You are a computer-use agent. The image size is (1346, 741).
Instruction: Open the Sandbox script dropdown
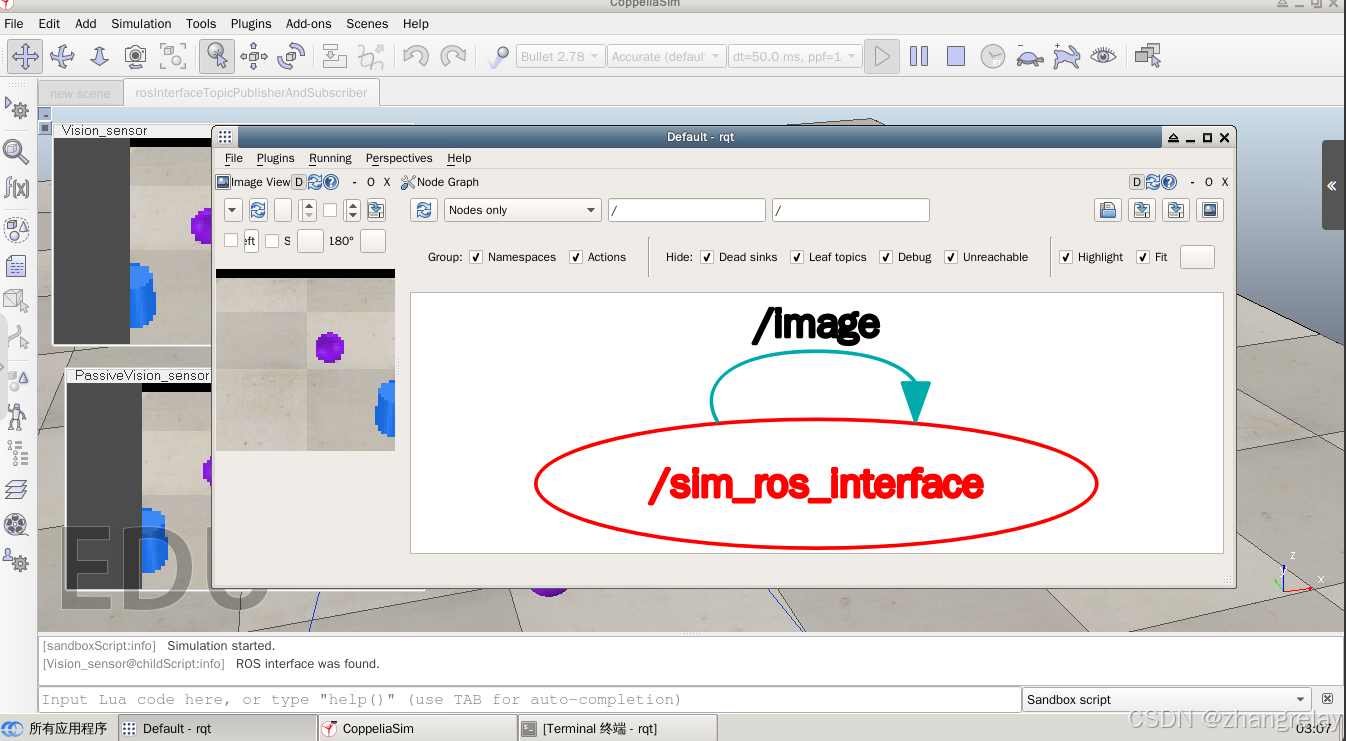[x=1166, y=700]
